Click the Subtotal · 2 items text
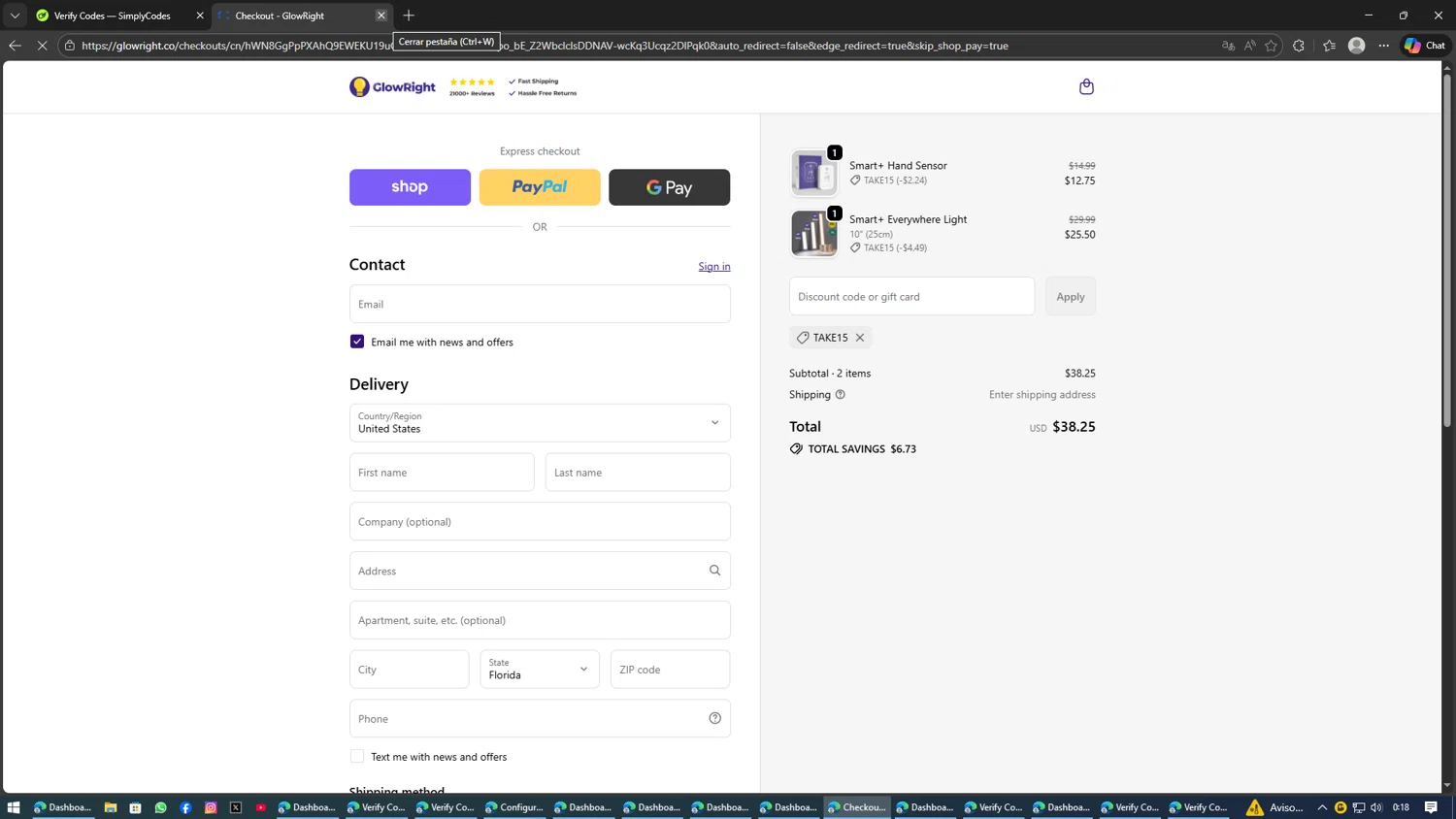Screen dimensions: 1456x819 click(830, 374)
